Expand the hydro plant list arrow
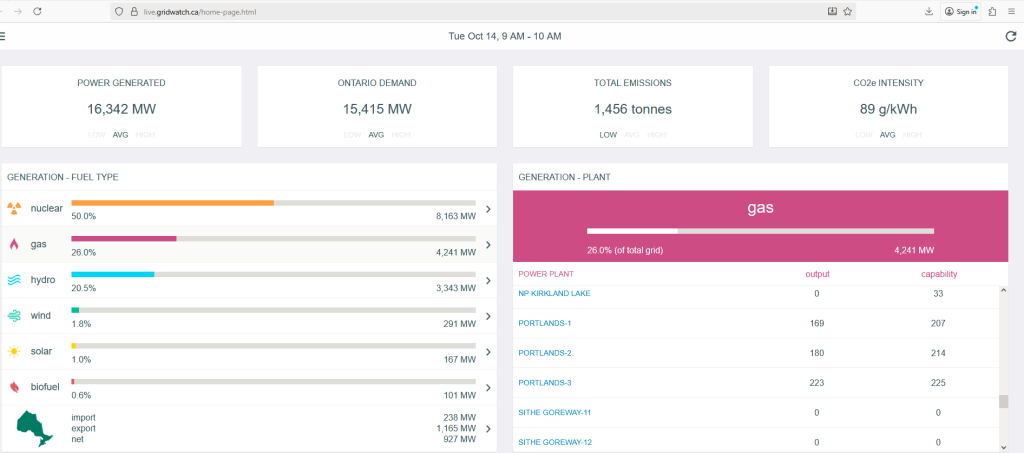This screenshot has width=1024, height=453. [x=488, y=280]
